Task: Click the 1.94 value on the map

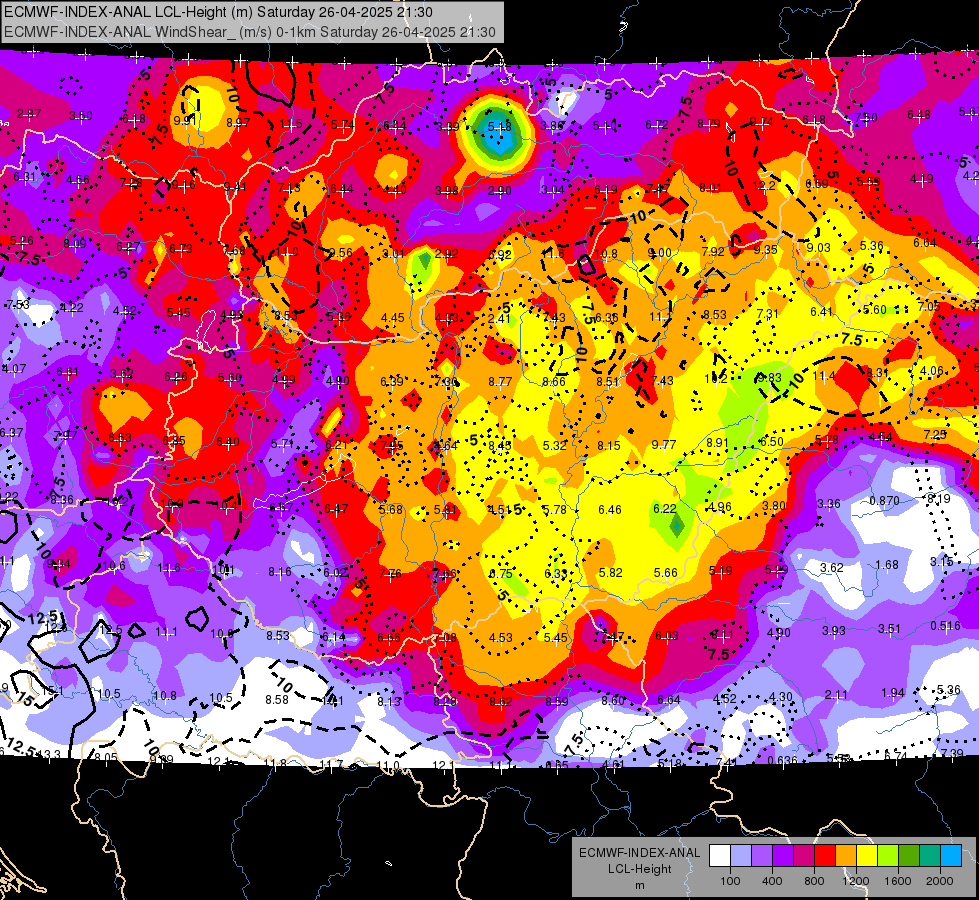Action: (893, 693)
